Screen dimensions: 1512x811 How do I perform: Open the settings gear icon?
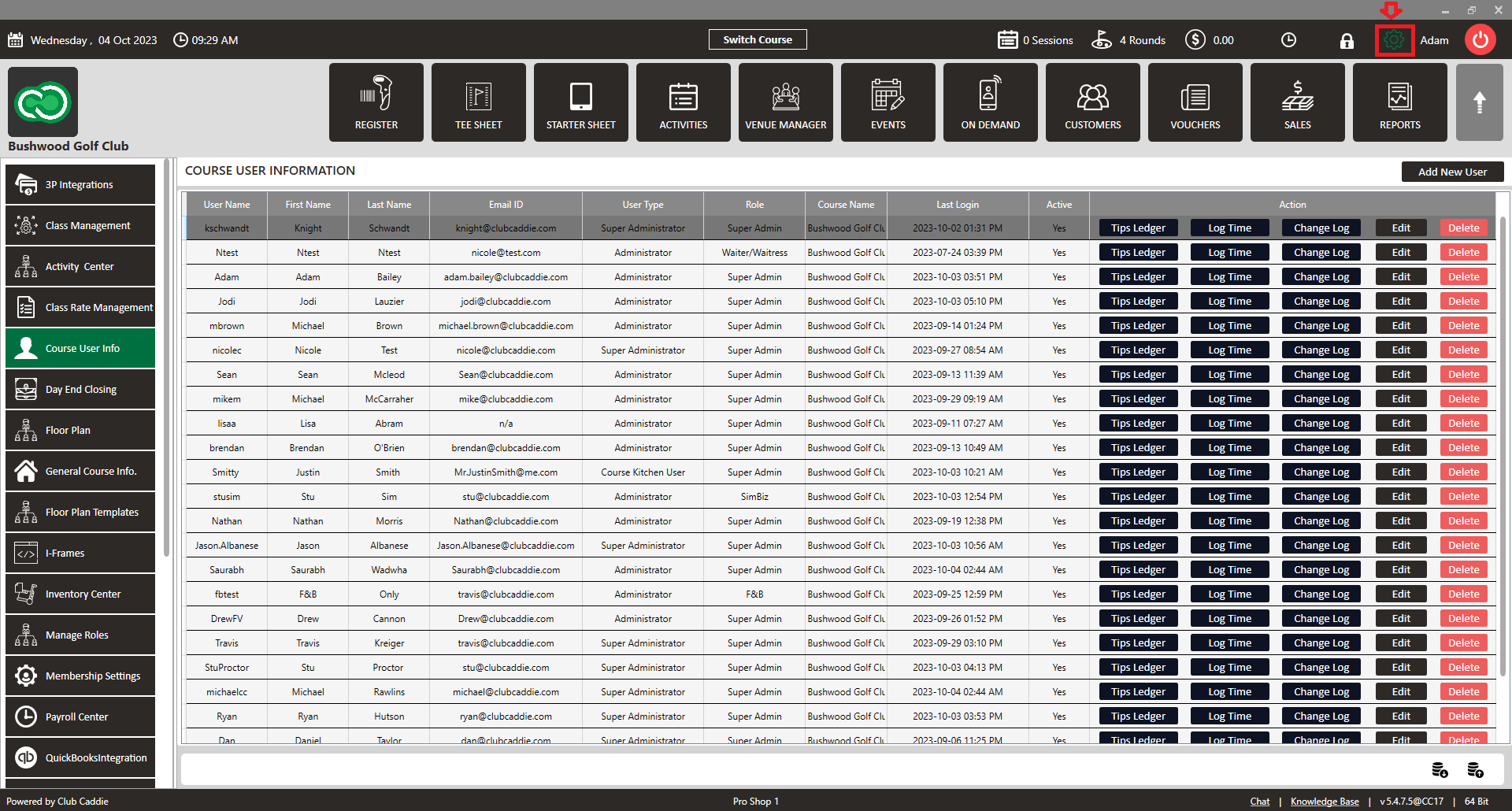(1394, 40)
